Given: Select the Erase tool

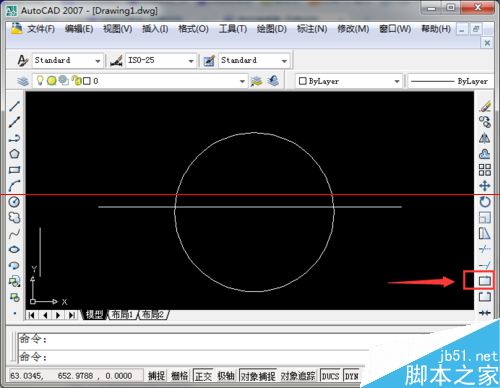Looking at the screenshot, I should (x=485, y=106).
